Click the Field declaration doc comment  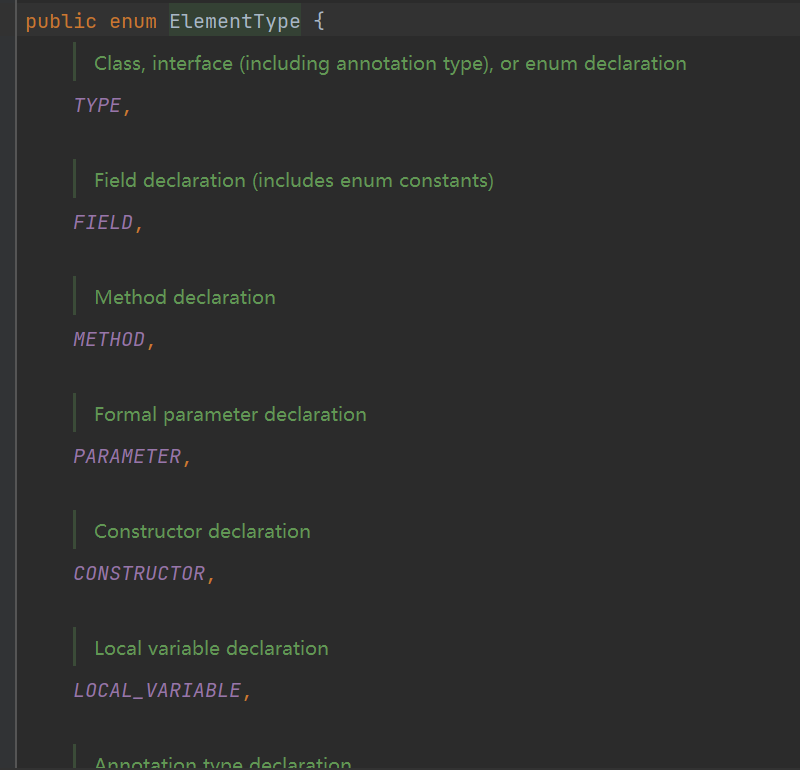point(294,181)
